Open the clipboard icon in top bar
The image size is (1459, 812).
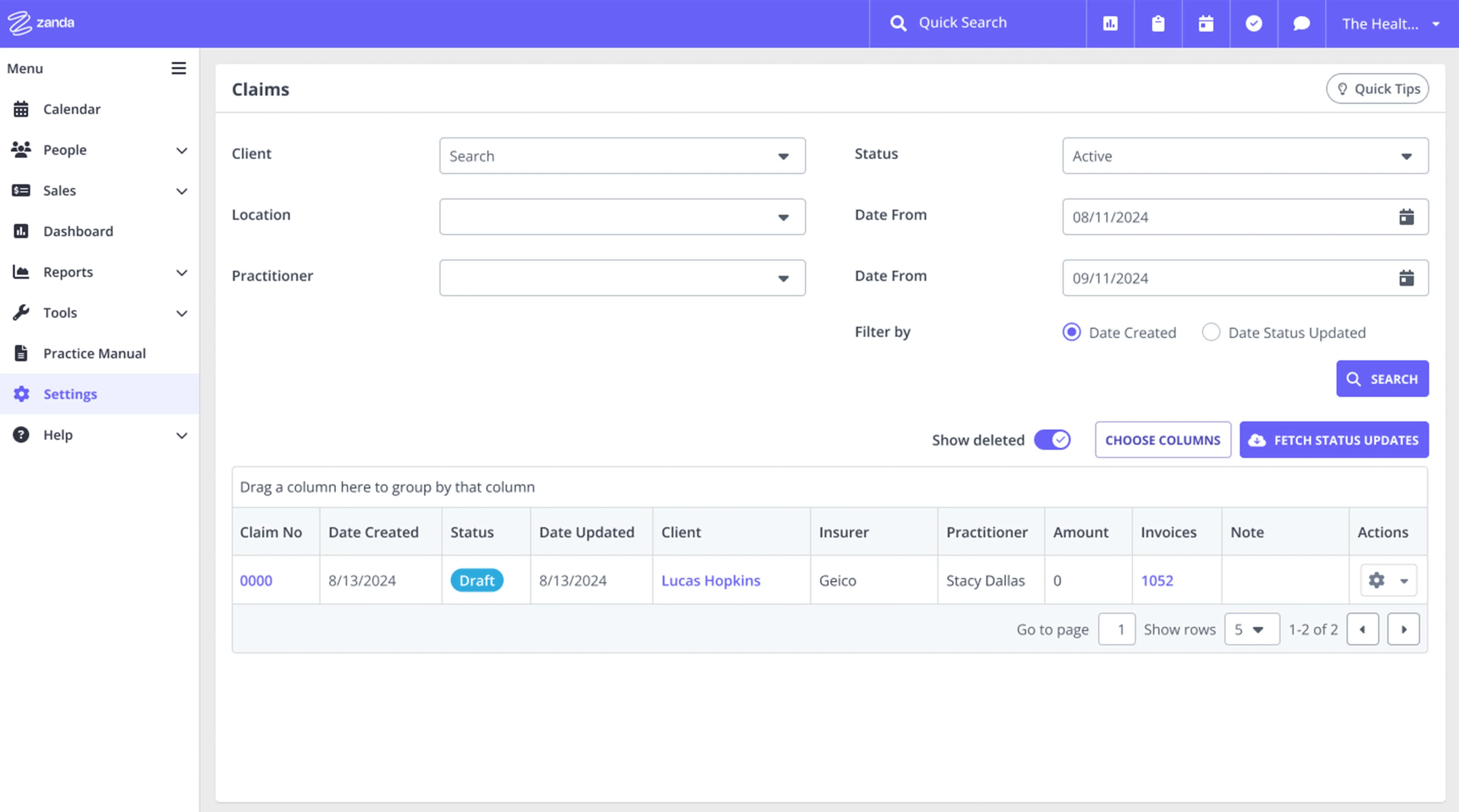pyautogui.click(x=1158, y=23)
